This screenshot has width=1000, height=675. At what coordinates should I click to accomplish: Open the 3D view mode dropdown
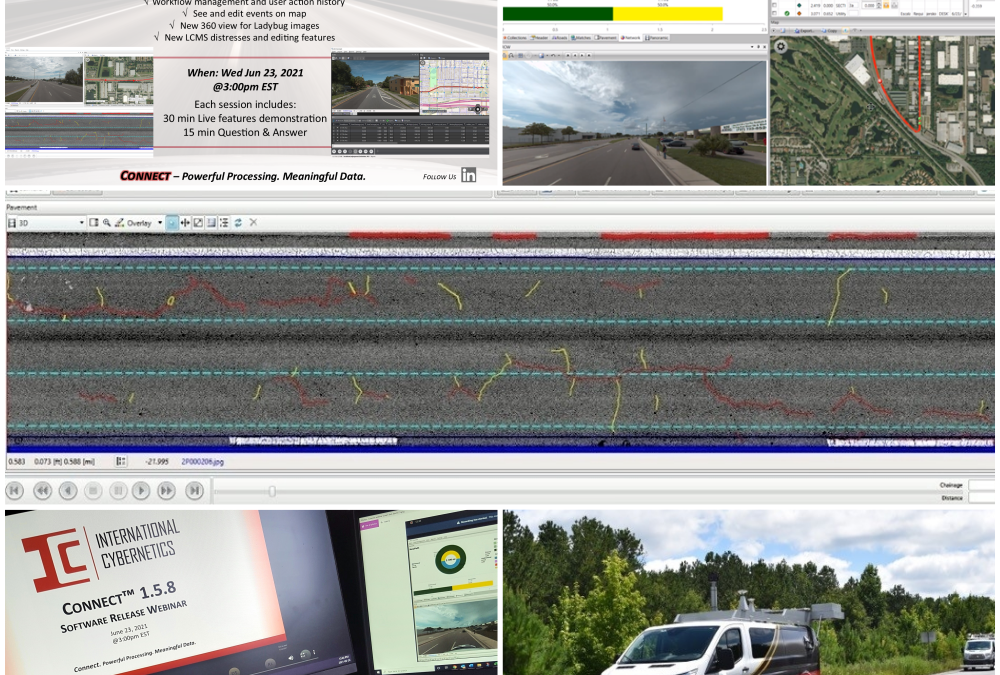pyautogui.click(x=82, y=222)
